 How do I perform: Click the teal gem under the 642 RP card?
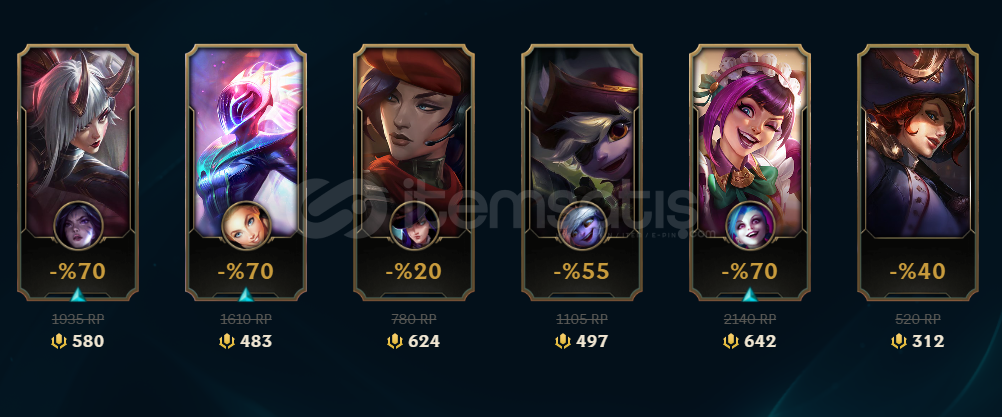point(750,294)
